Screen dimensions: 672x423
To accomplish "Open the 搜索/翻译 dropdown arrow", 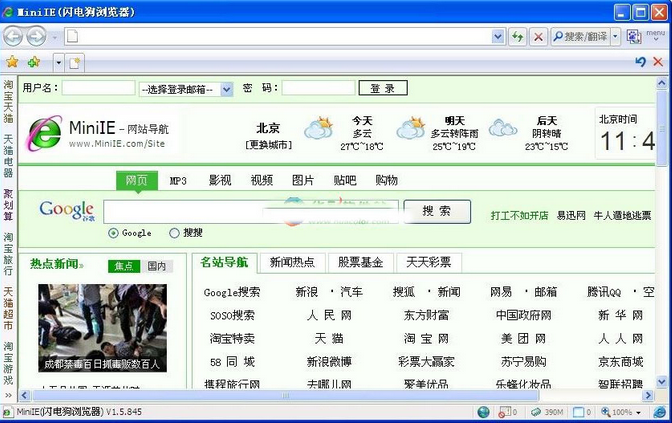I will 615,37.
